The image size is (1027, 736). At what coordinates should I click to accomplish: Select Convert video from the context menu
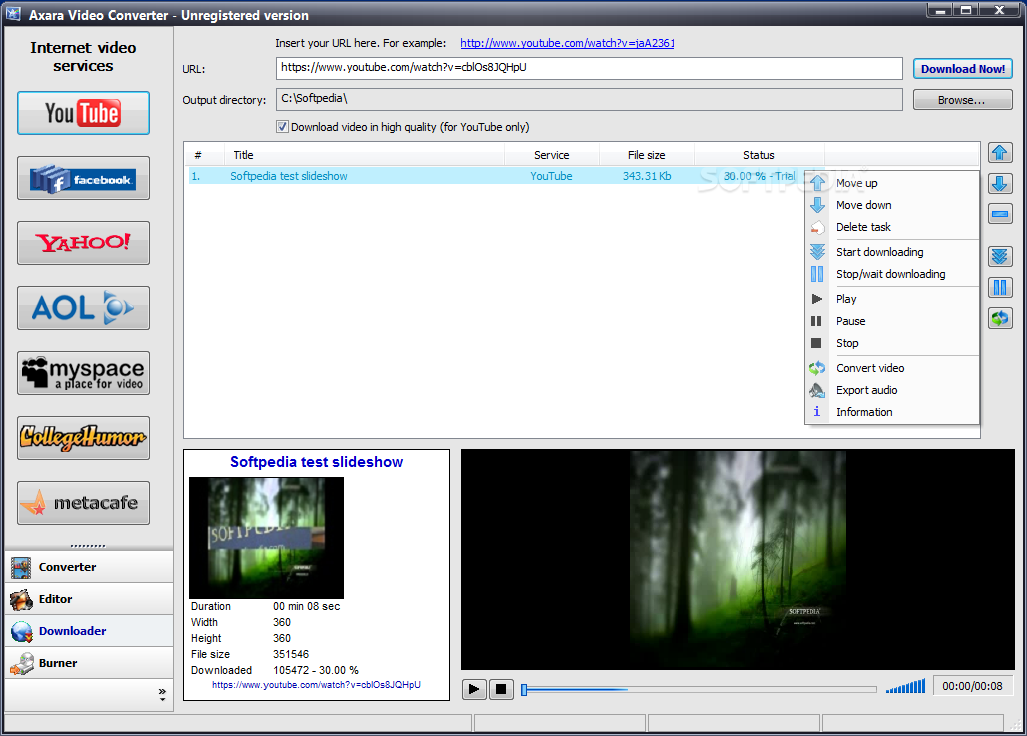(891, 368)
